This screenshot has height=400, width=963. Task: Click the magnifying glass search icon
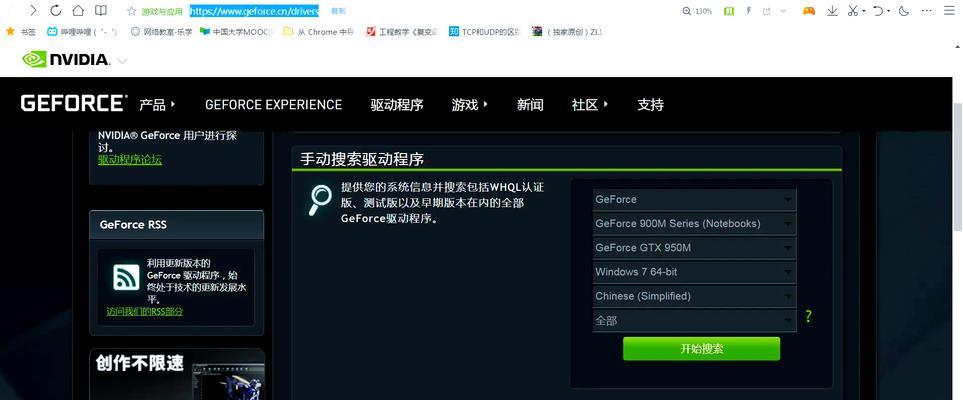(319, 200)
